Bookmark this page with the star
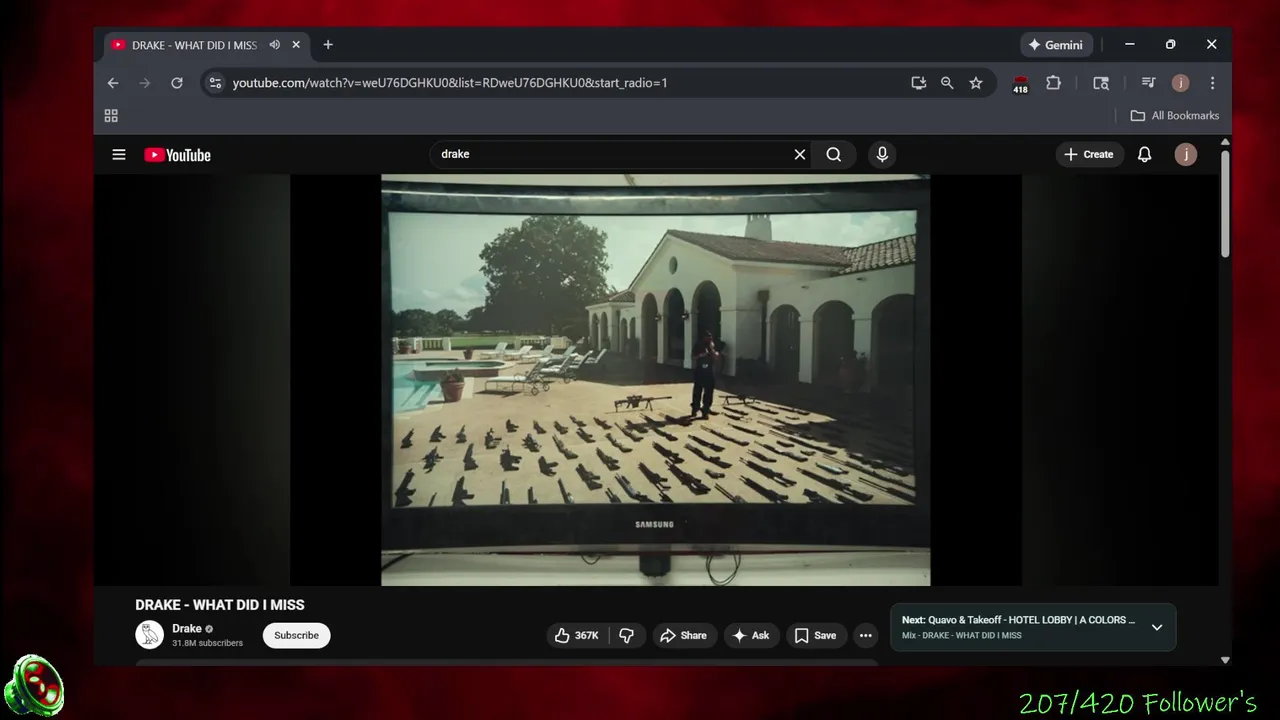The image size is (1280, 720). [x=976, y=83]
